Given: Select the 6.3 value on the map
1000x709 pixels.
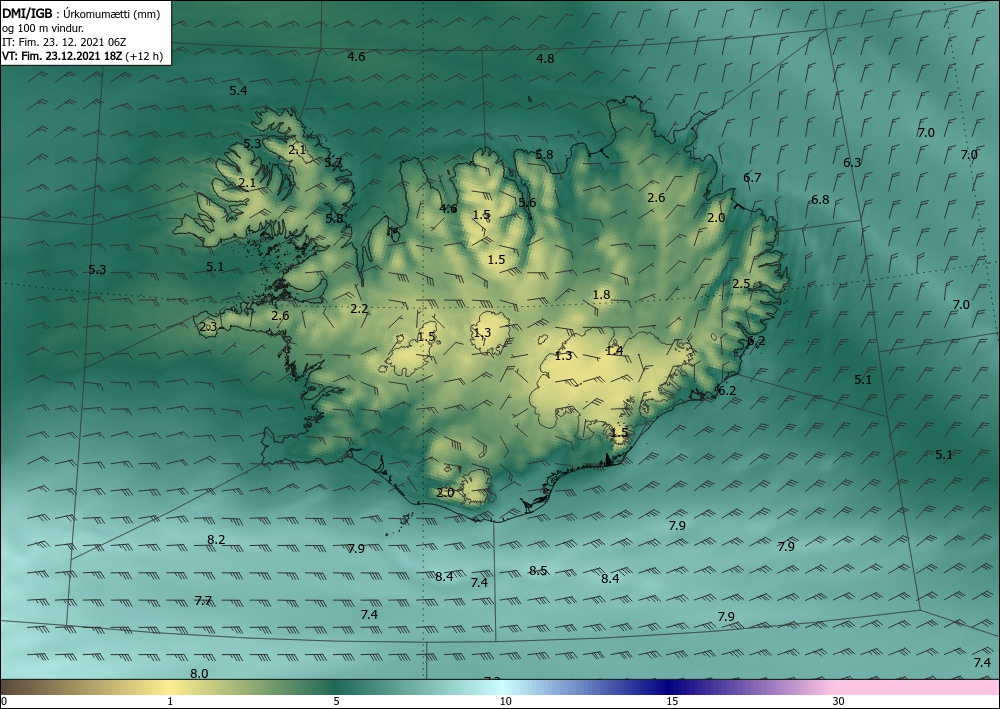Looking at the screenshot, I should coord(853,163).
